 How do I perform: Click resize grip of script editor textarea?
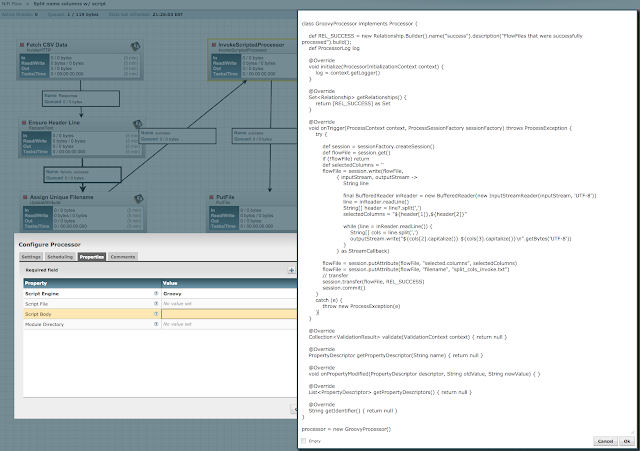(x=632, y=432)
